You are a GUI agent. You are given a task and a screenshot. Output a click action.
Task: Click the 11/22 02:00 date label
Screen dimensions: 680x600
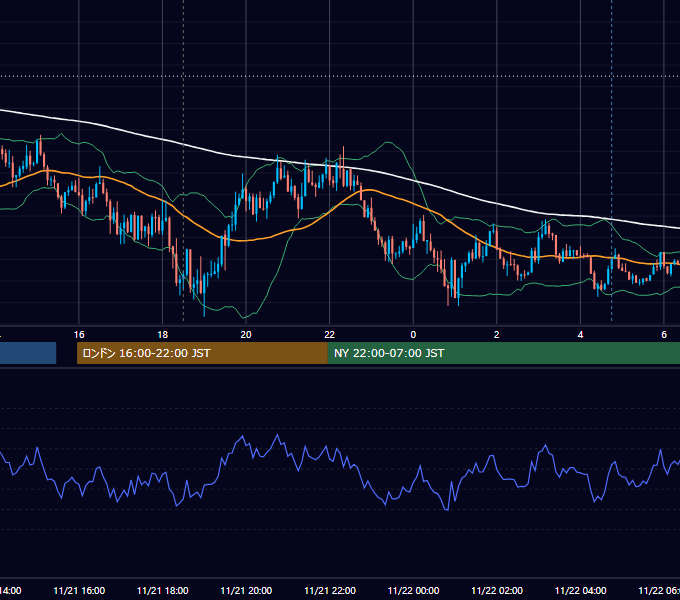[497, 590]
